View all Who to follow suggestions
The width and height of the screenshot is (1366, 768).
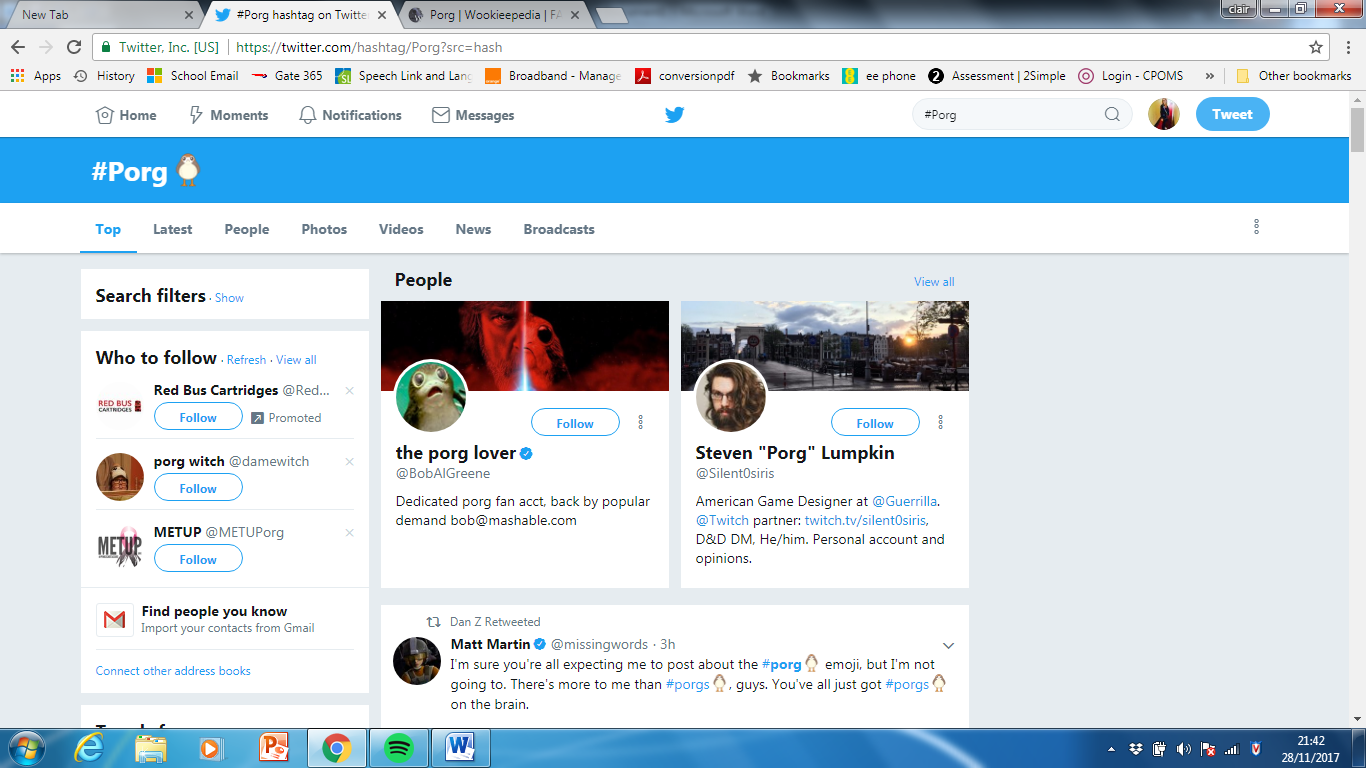coord(296,360)
